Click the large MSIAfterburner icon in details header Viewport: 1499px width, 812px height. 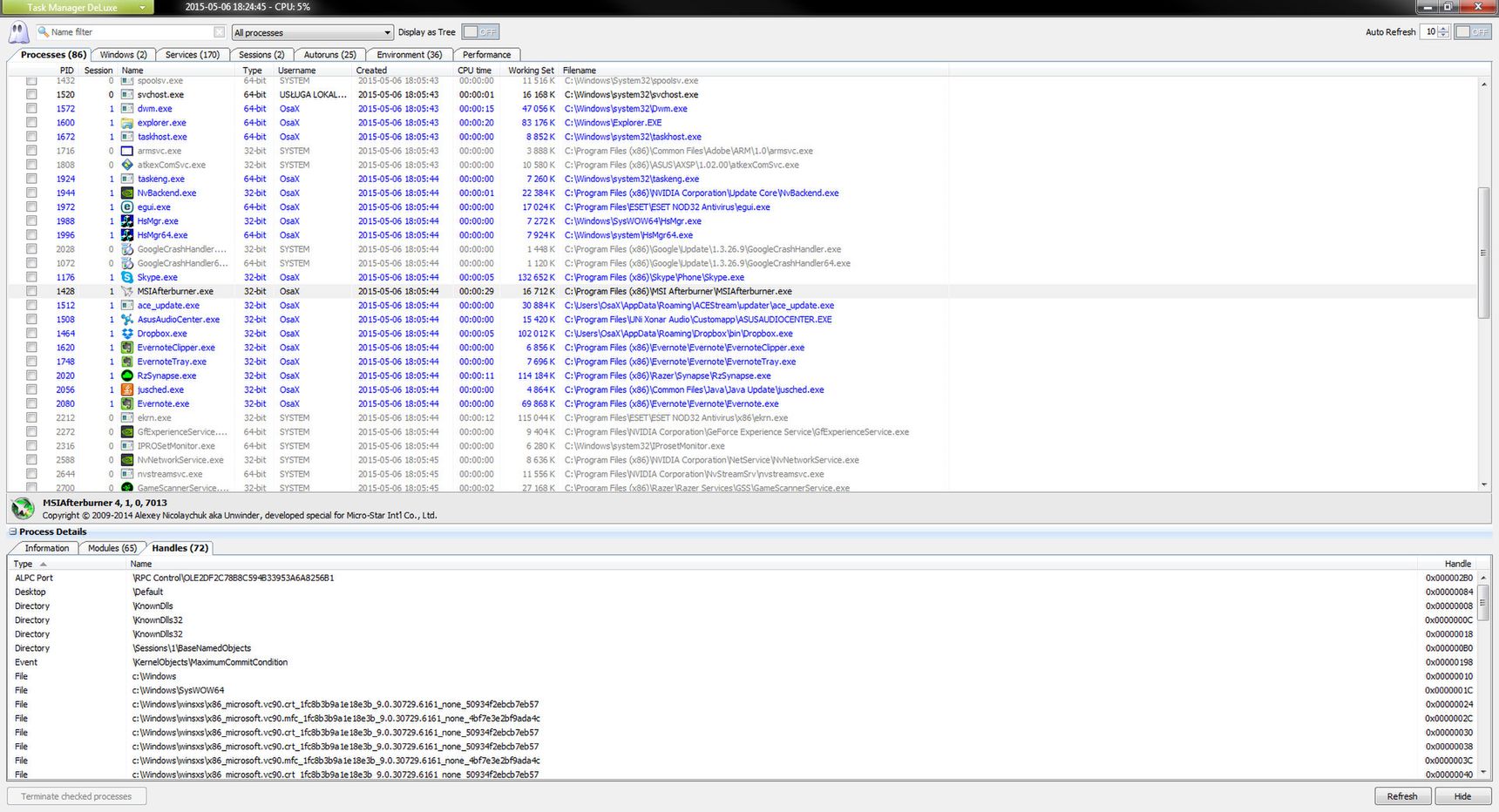[x=23, y=508]
